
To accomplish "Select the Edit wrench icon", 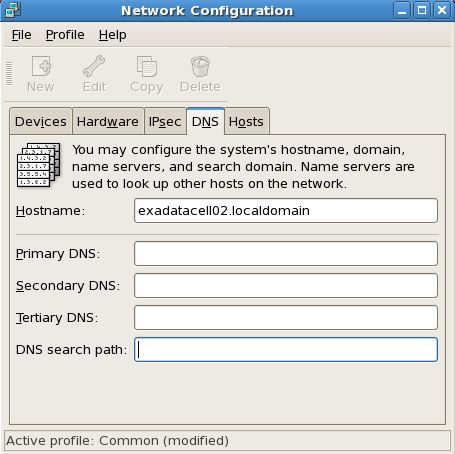I will coord(94,66).
